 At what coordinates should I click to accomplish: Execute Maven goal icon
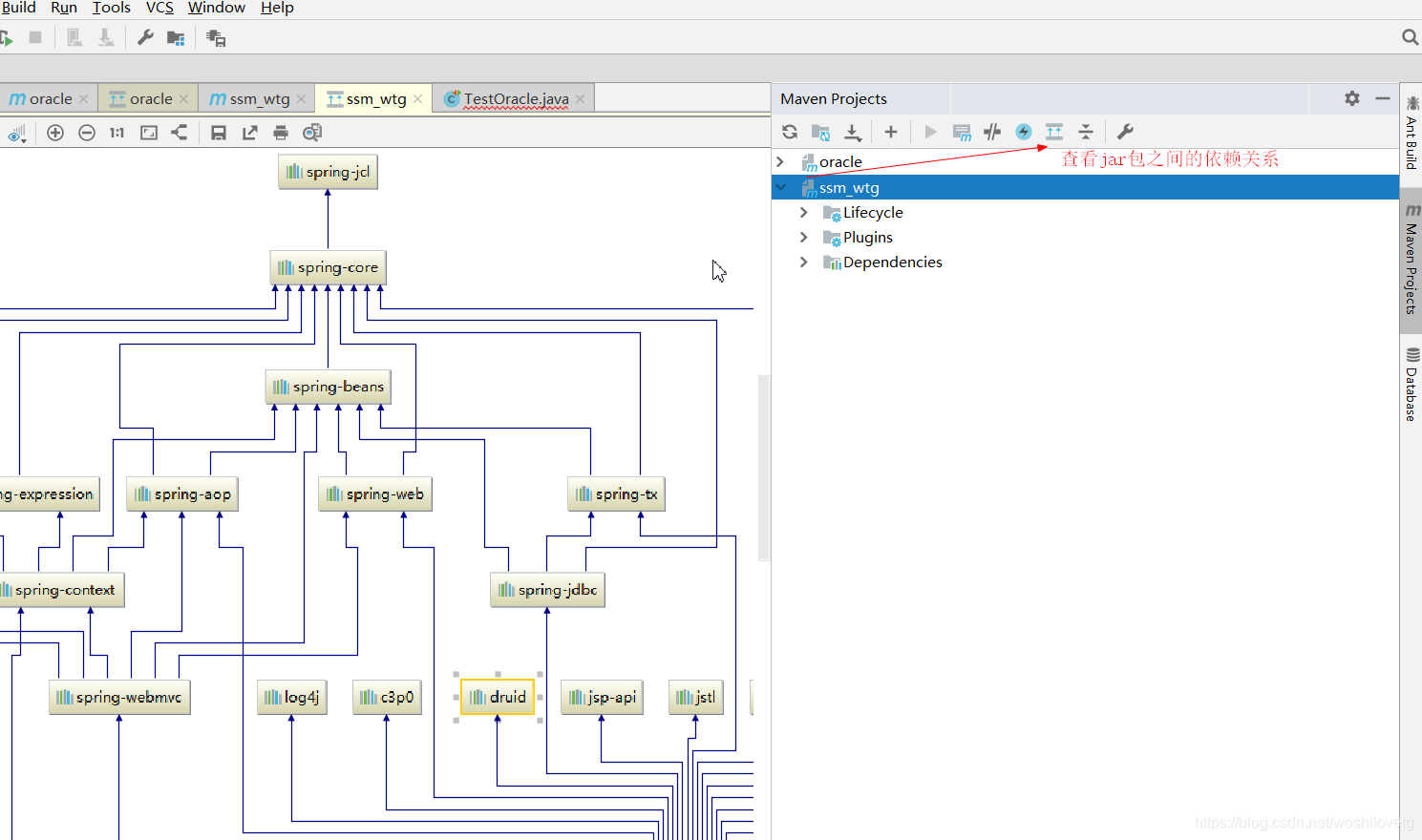[x=962, y=132]
